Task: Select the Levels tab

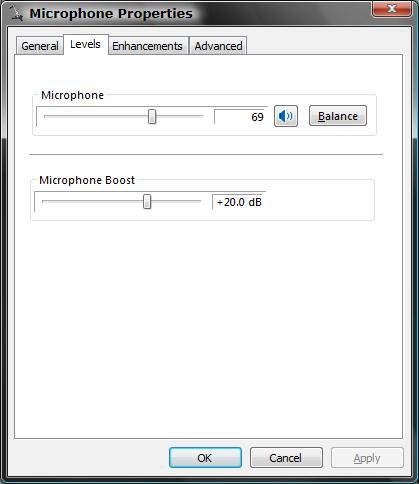Action: click(x=86, y=44)
